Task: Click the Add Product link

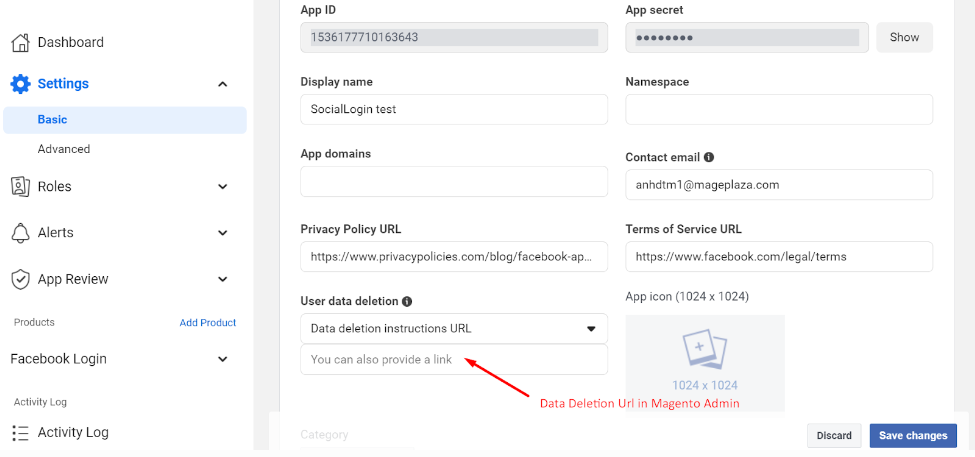Action: [x=208, y=323]
